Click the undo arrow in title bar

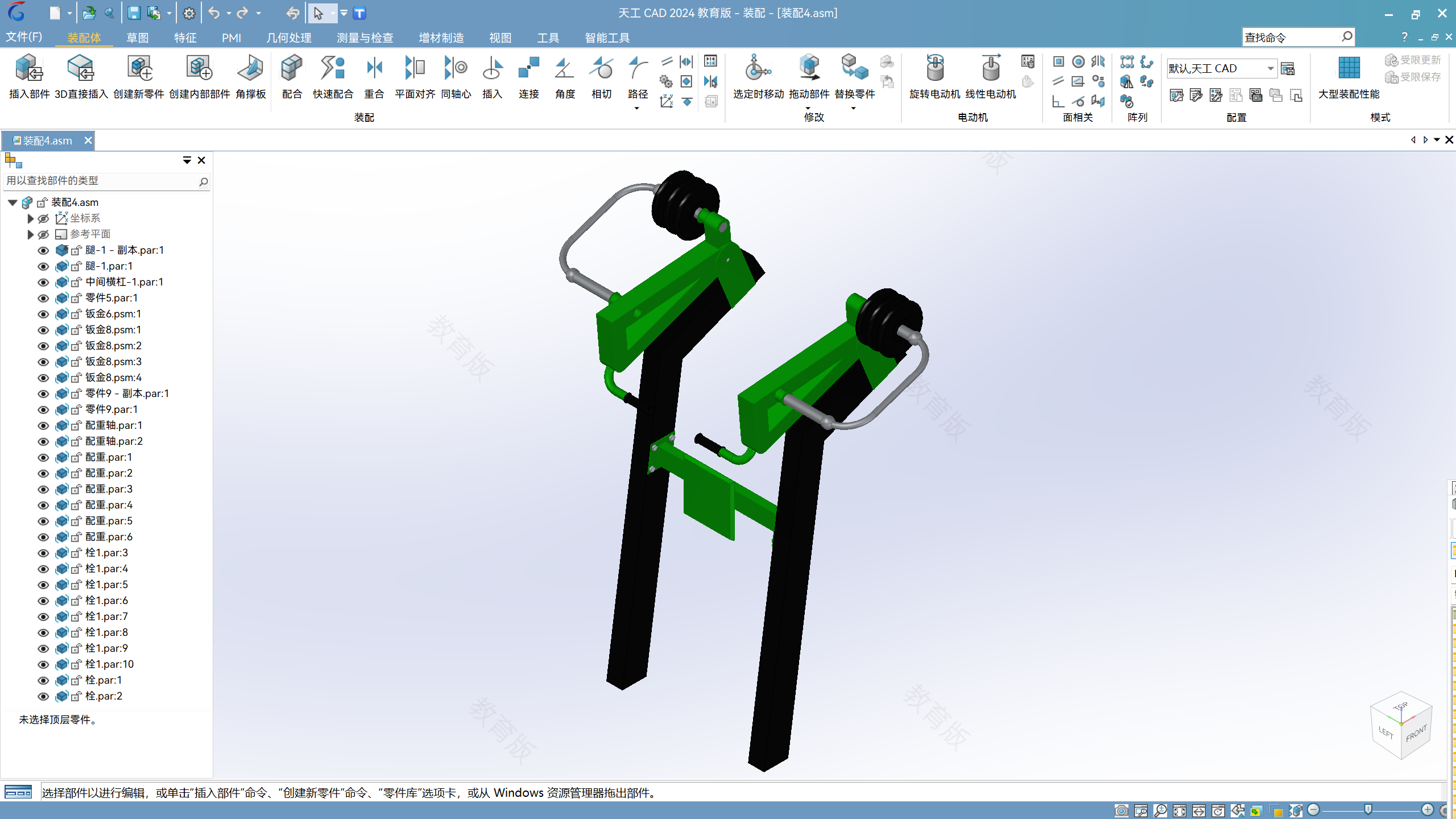[x=214, y=13]
